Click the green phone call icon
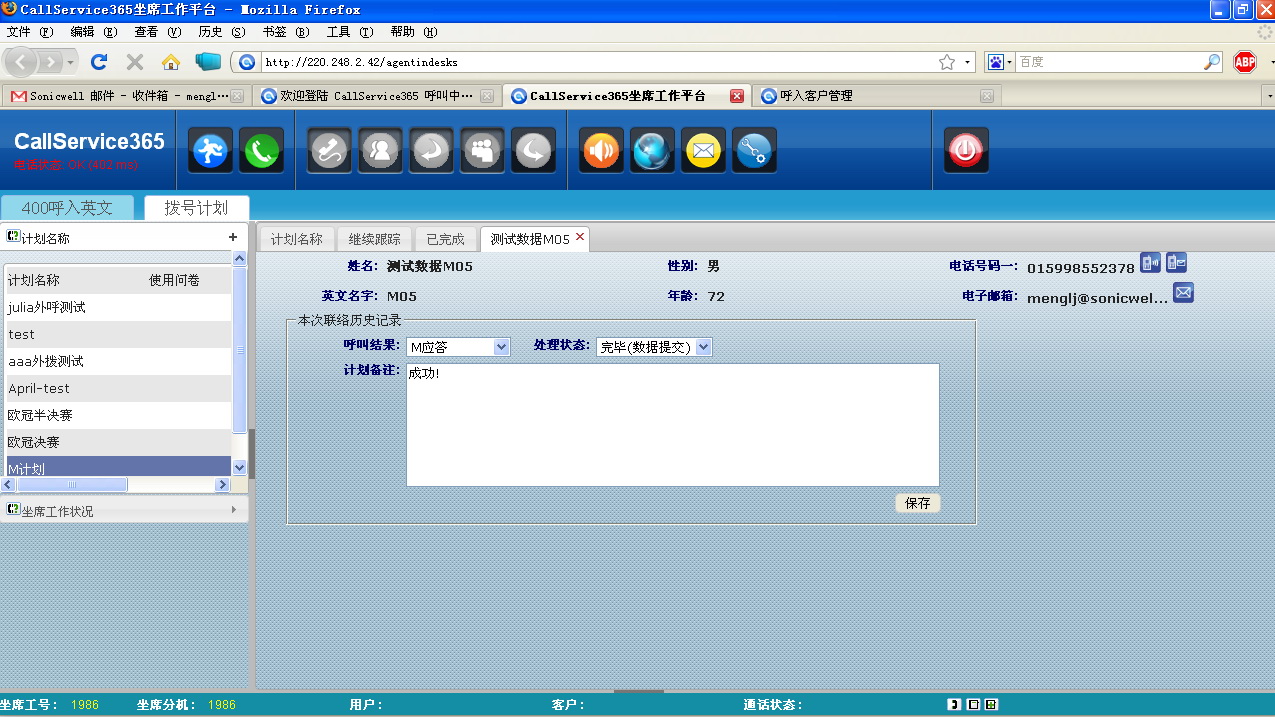Viewport: 1275px width, 717px height. tap(261, 151)
